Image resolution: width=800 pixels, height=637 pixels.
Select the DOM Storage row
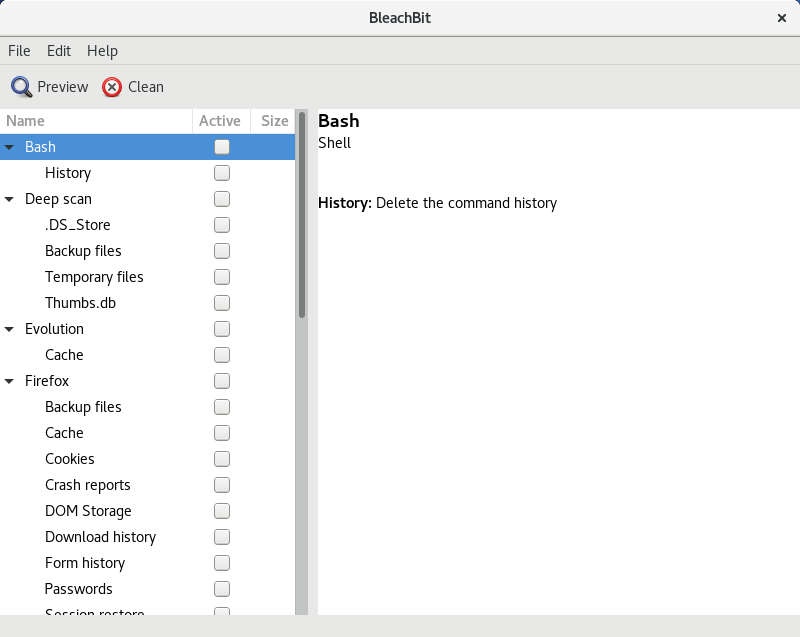coord(147,511)
